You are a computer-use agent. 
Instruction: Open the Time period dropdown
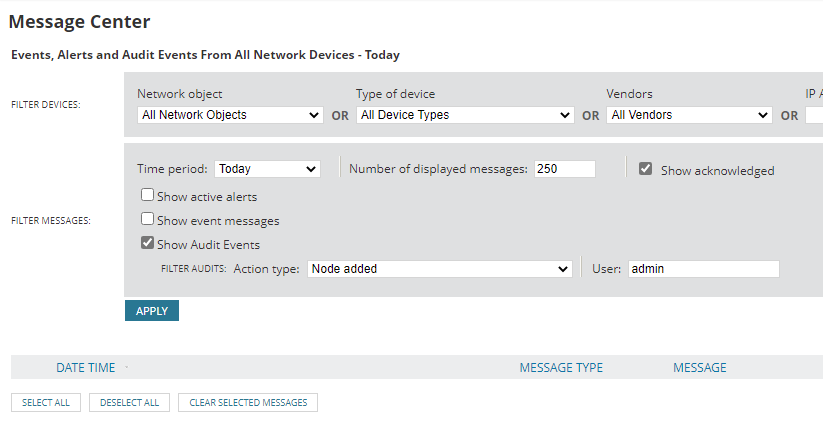[267, 169]
